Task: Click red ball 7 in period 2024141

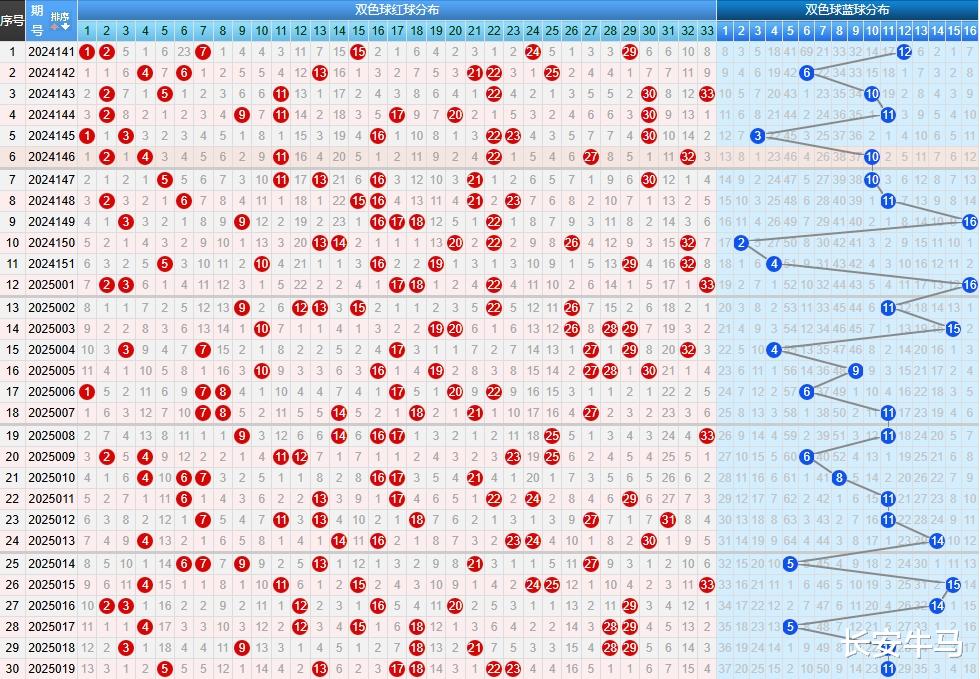Action: [x=202, y=52]
